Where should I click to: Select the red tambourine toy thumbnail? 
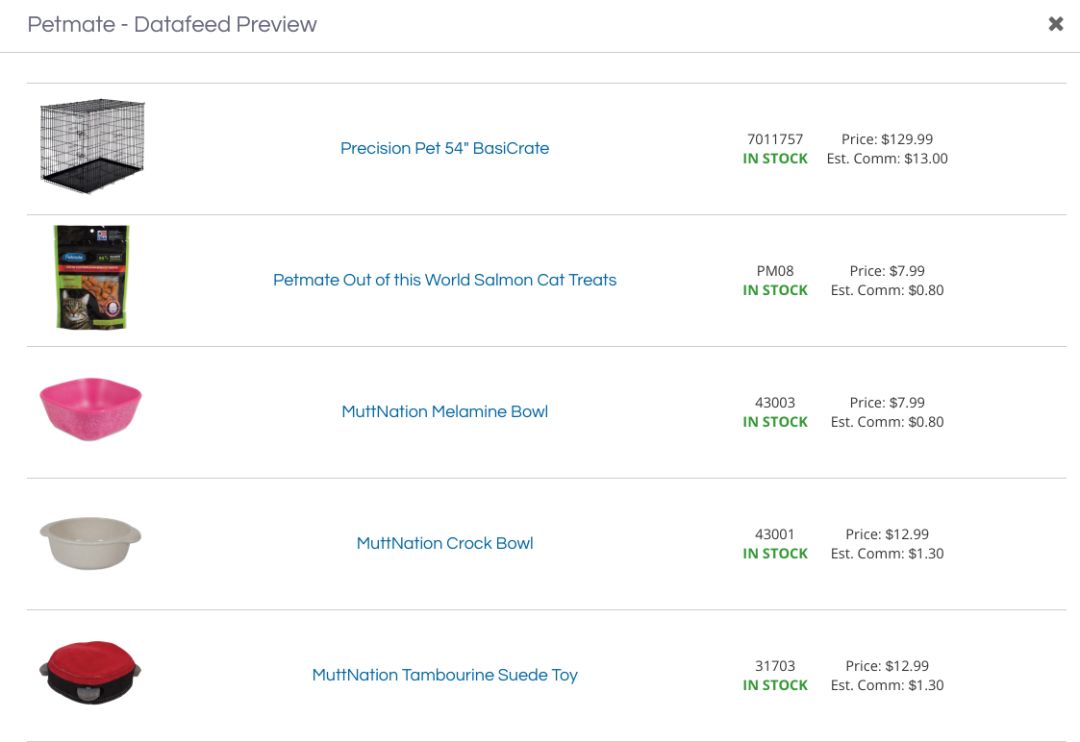(91, 673)
